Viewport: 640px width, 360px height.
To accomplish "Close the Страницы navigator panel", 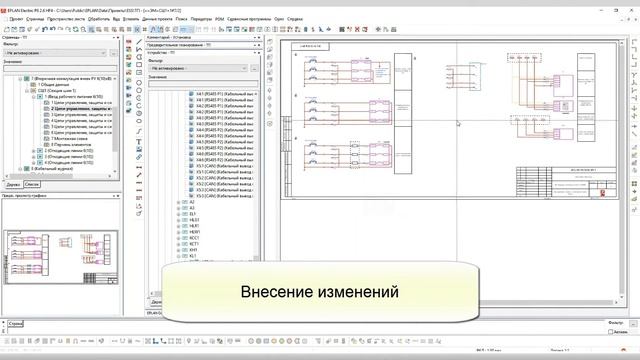I will click(x=118, y=38).
